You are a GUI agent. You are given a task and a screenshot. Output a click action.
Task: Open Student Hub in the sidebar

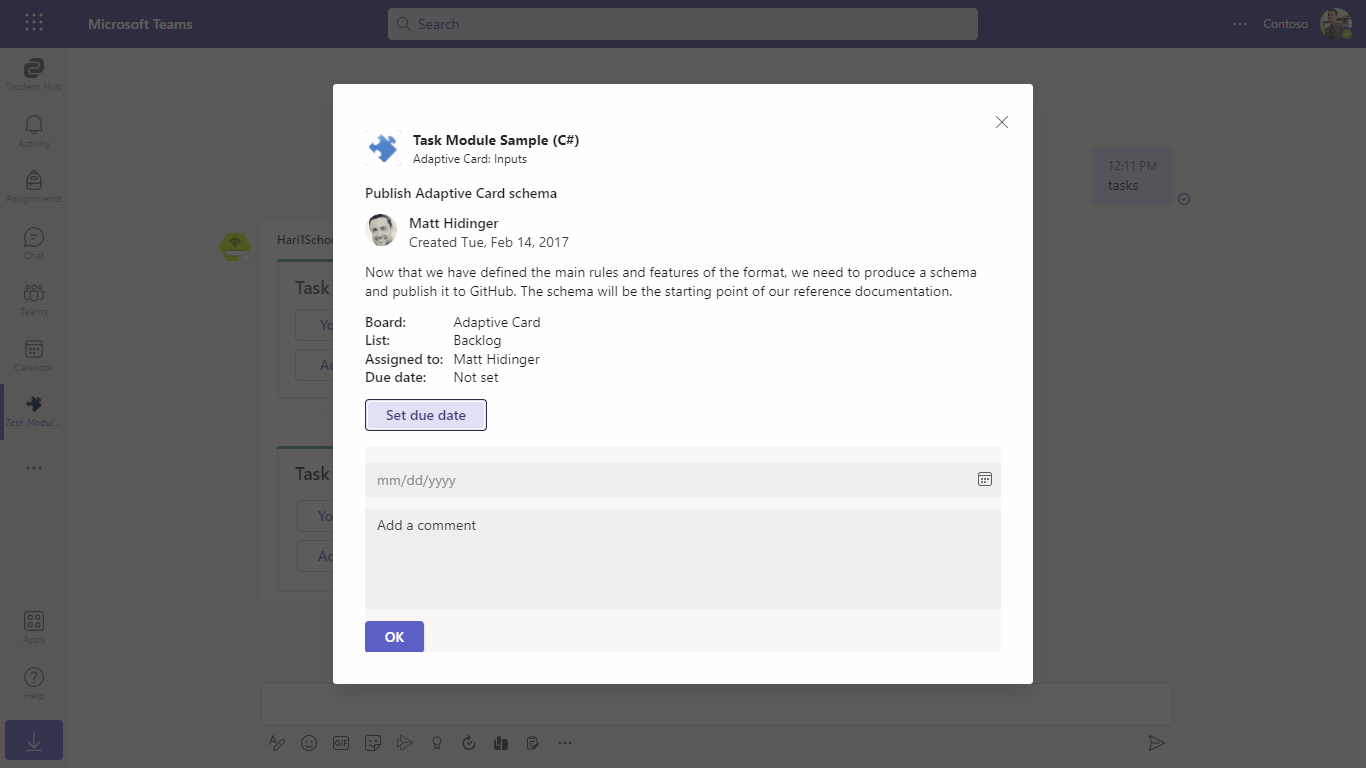(x=33, y=74)
